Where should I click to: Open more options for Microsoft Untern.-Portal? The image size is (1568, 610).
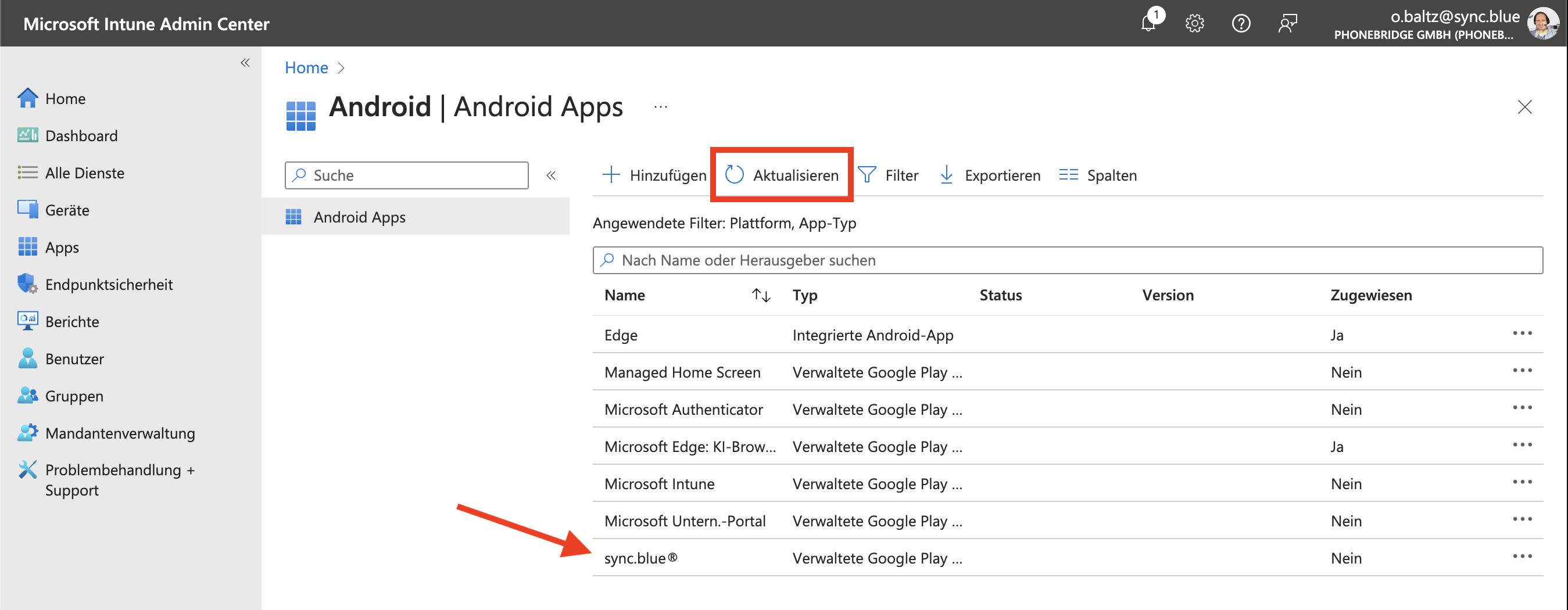tap(1522, 518)
